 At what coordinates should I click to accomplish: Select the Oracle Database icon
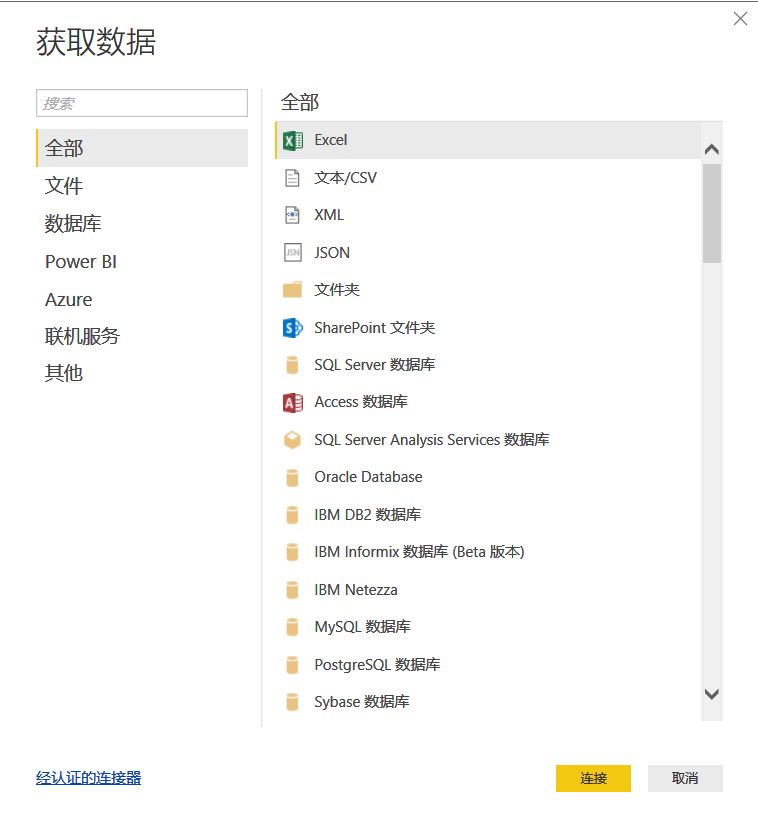[292, 477]
